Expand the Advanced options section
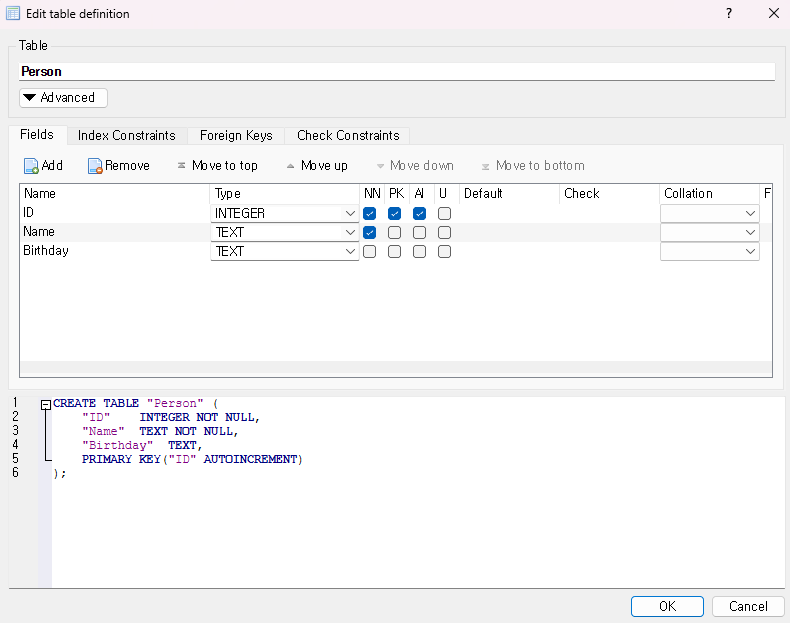The image size is (790, 623). (x=63, y=98)
